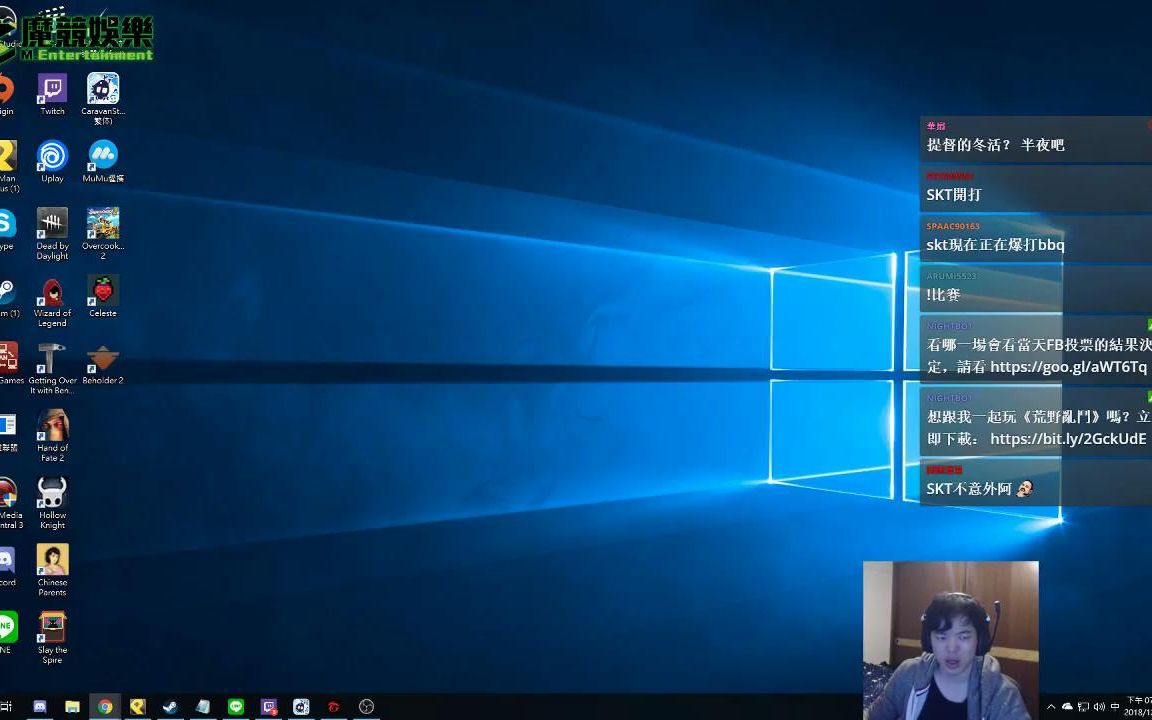Click the SPAAC90163 chat username
Image resolution: width=1152 pixels, height=720 pixels.
click(953, 226)
